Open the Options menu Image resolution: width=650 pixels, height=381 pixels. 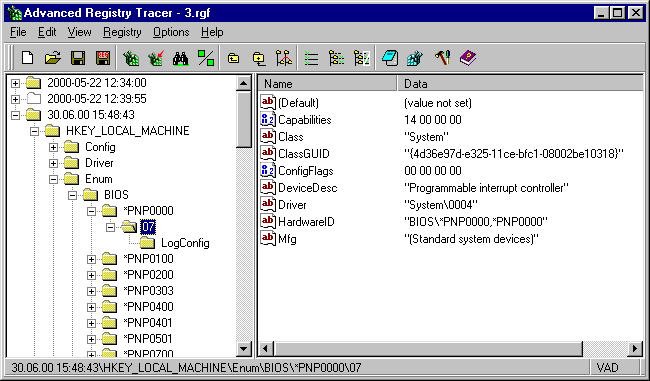pyautogui.click(x=171, y=32)
